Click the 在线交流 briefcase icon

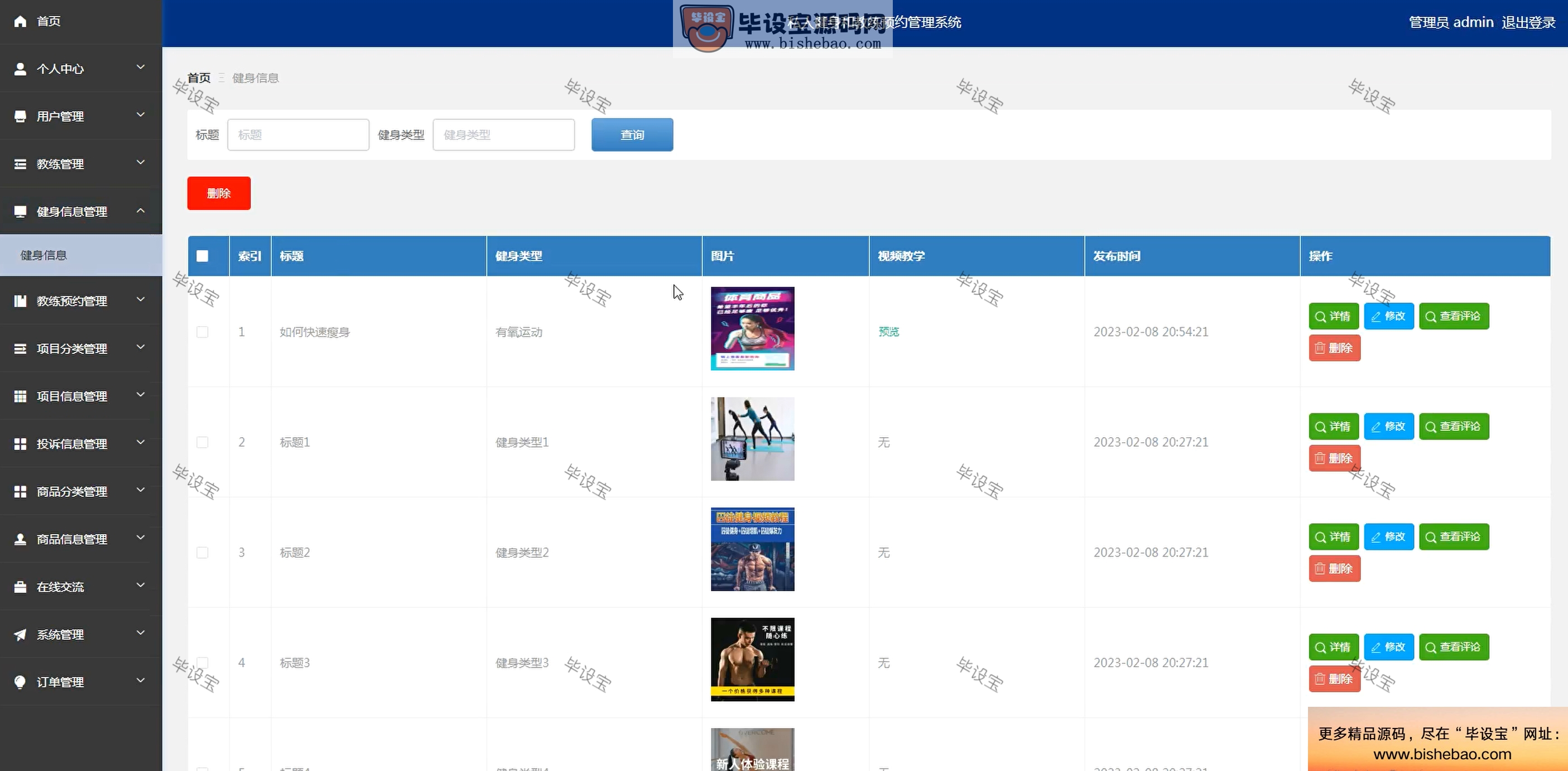20,586
